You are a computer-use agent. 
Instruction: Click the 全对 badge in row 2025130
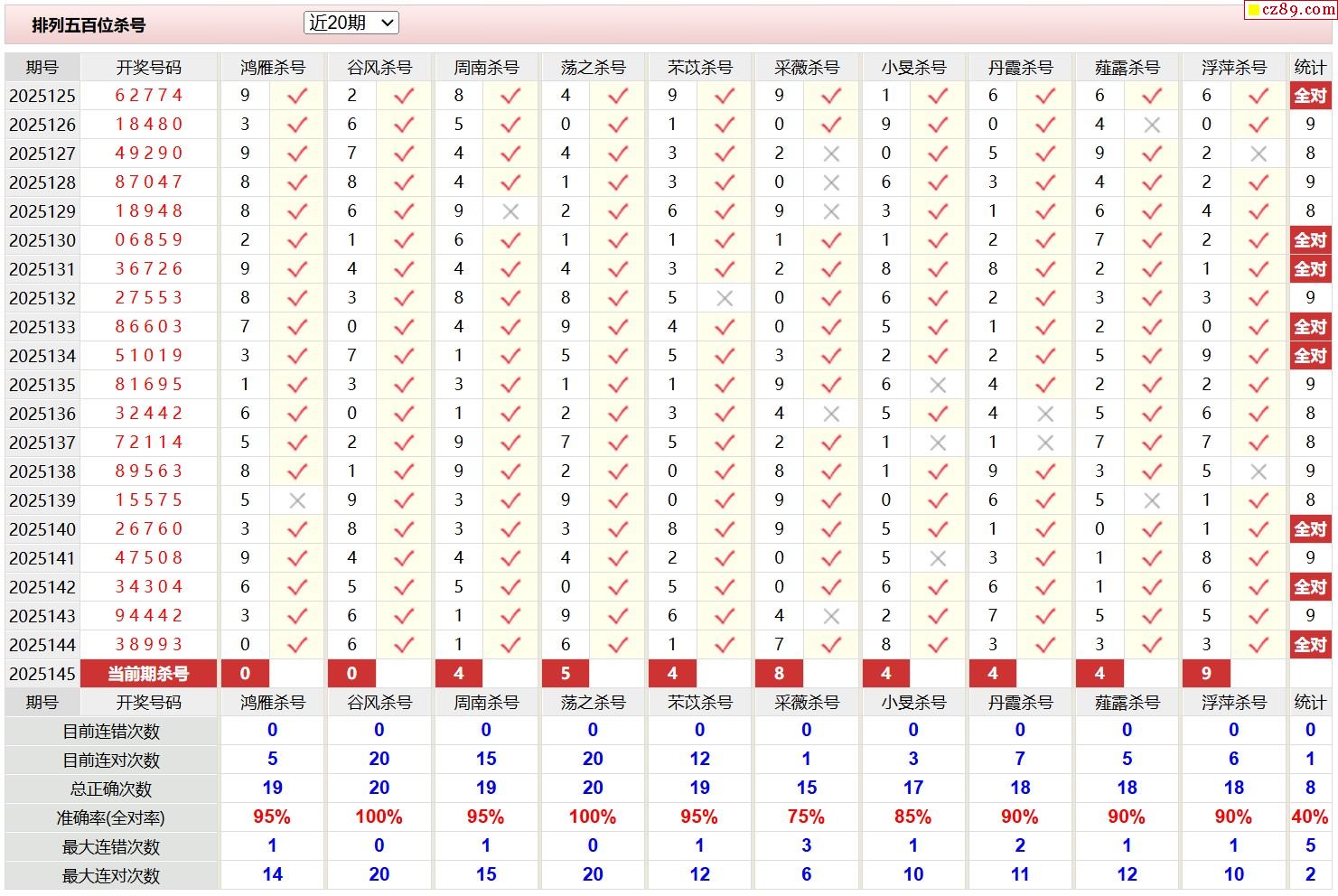click(1310, 240)
